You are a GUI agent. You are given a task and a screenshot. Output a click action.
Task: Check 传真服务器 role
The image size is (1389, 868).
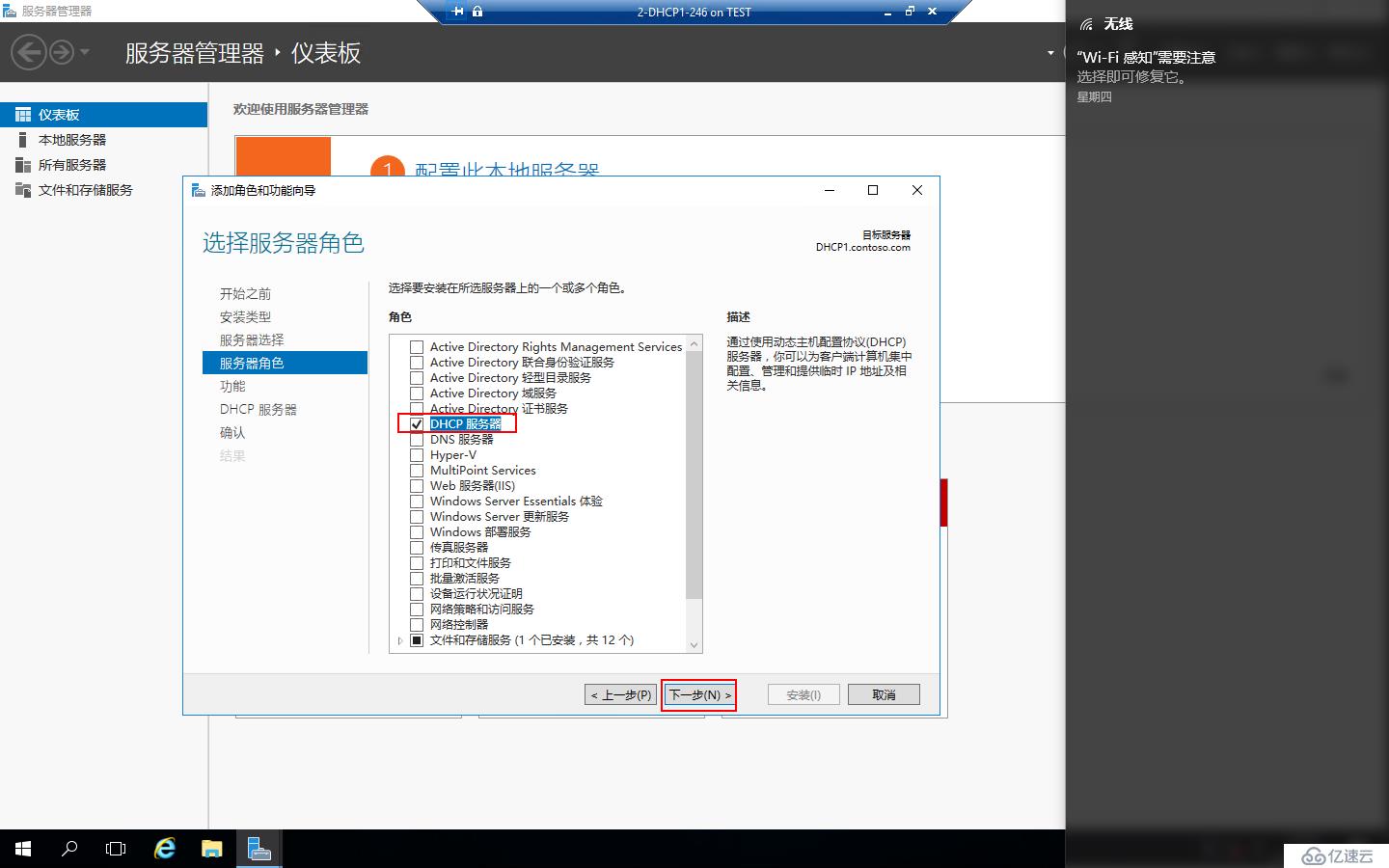coord(417,548)
